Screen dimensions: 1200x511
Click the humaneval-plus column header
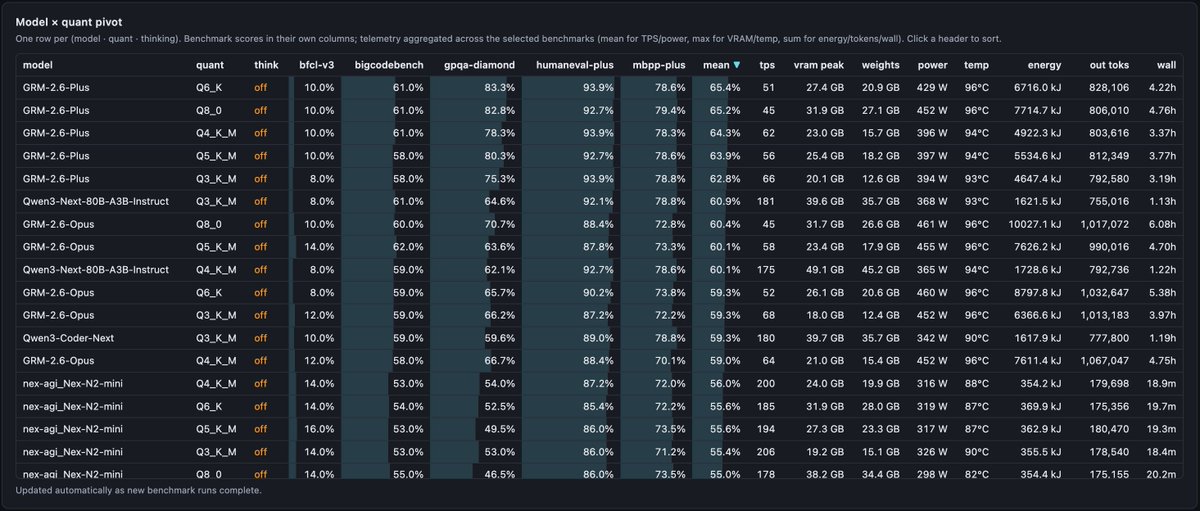coord(575,65)
